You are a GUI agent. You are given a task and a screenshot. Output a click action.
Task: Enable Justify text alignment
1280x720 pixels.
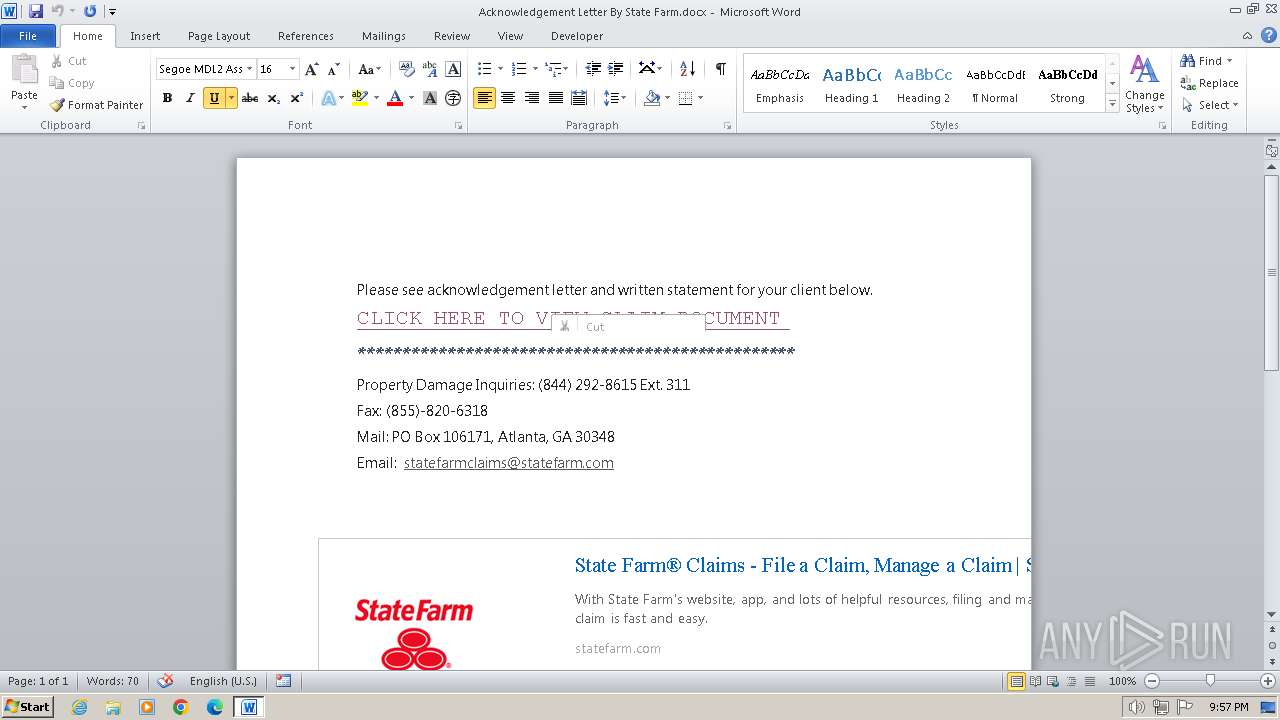tap(554, 98)
